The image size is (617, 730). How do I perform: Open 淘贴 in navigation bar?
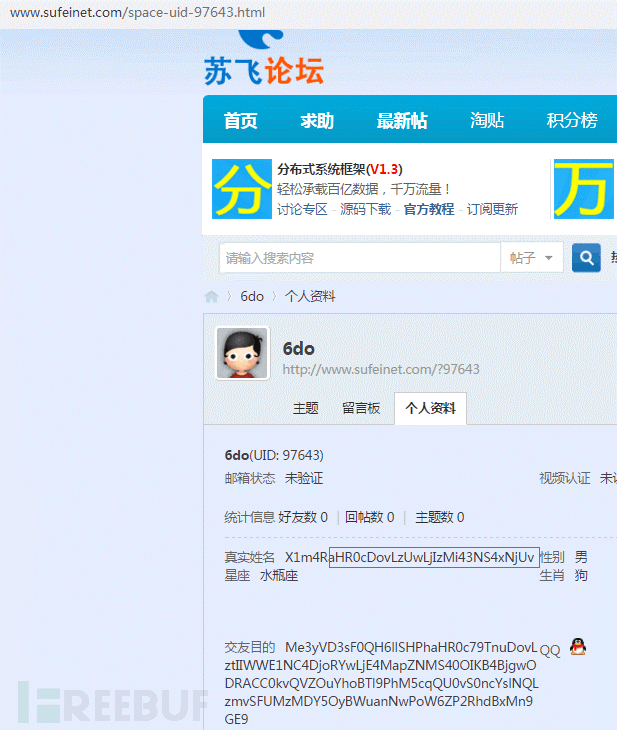[x=487, y=121]
